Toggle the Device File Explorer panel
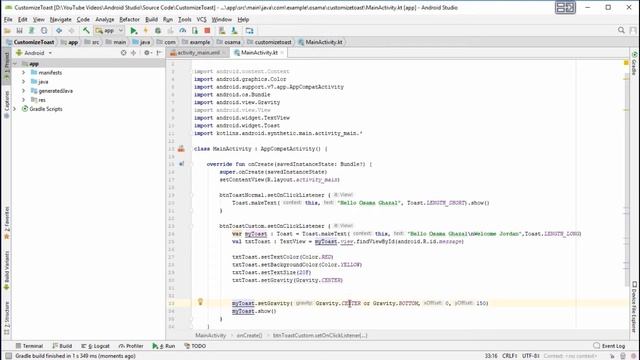This screenshot has height=360, width=640. (634, 307)
